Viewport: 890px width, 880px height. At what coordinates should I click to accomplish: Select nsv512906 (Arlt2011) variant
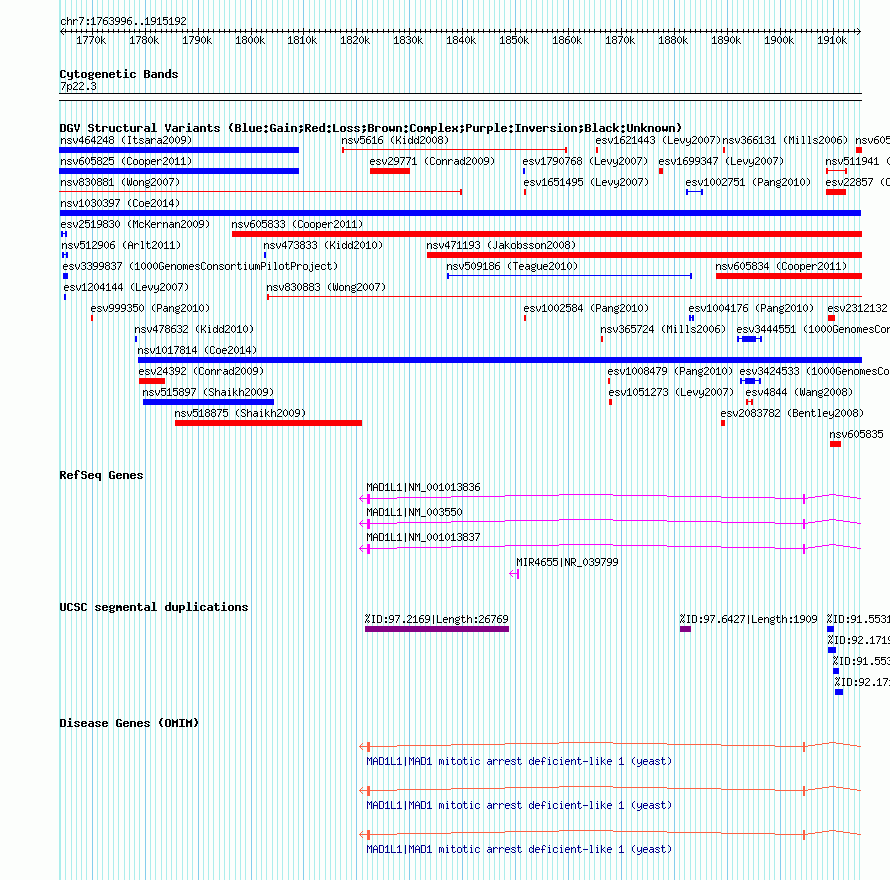[x=121, y=245]
